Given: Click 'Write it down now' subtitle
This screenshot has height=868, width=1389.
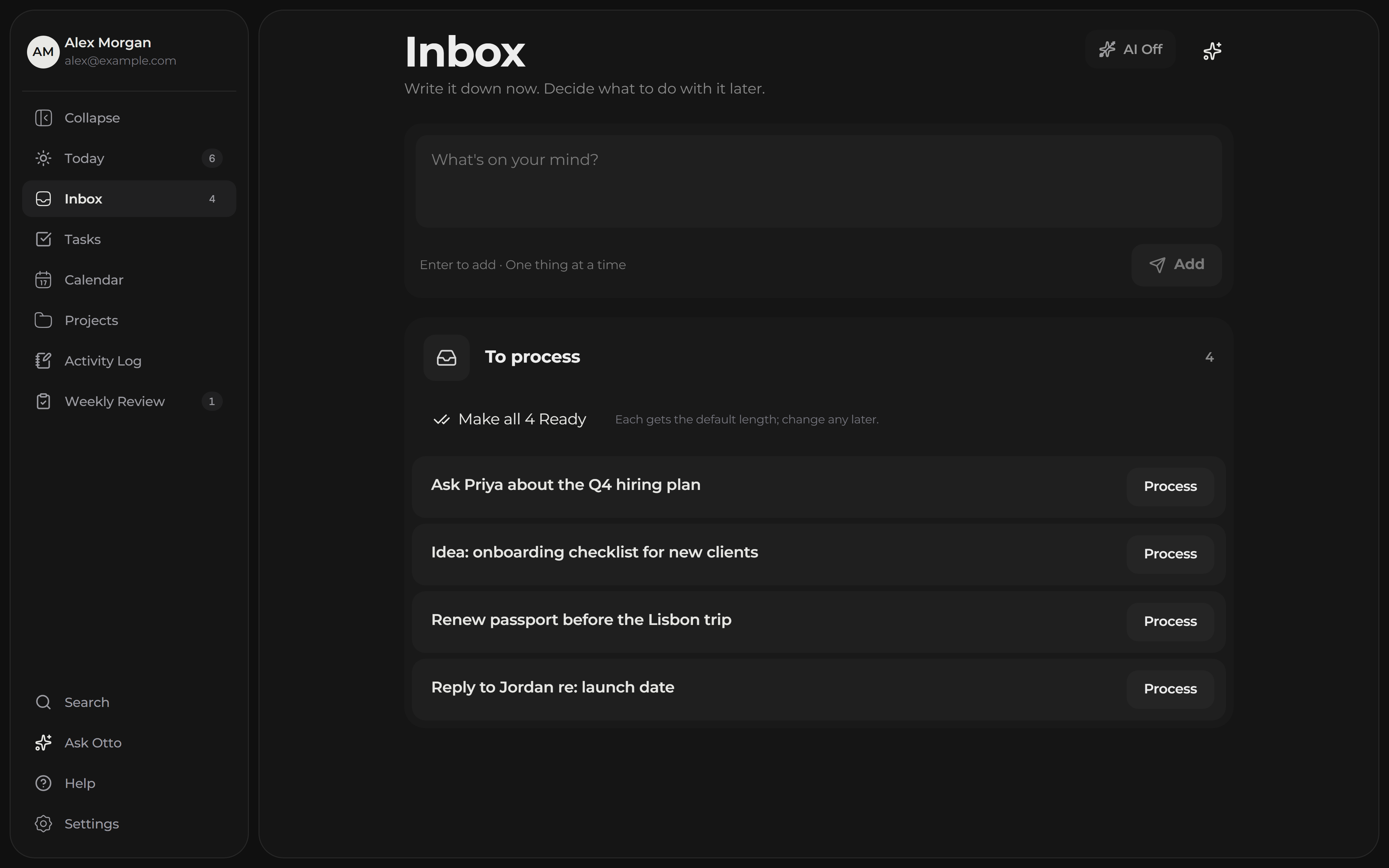Looking at the screenshot, I should (x=585, y=88).
